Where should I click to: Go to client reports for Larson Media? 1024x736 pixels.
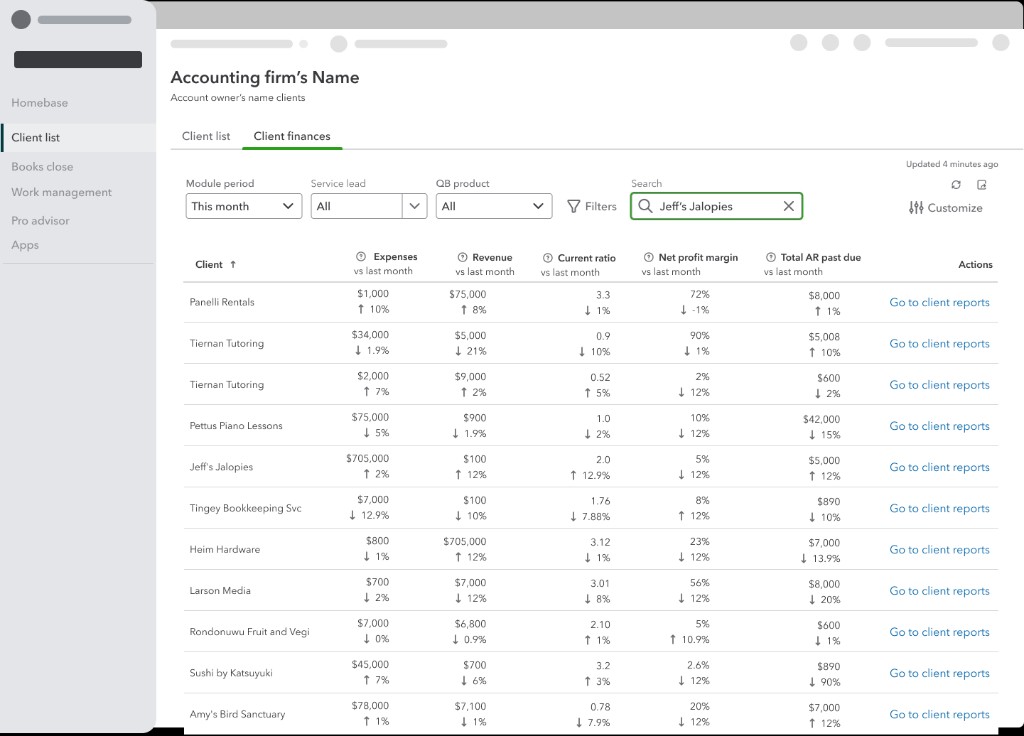[x=939, y=591]
